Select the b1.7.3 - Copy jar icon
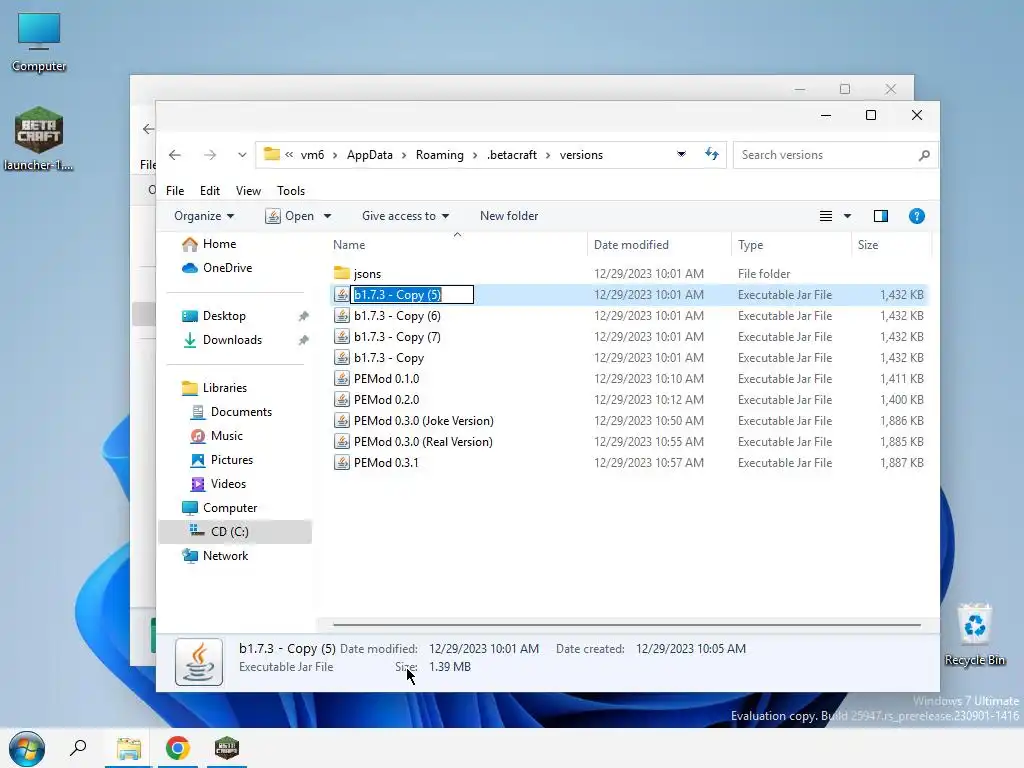Screen dimensions: 1024x768 (342, 357)
